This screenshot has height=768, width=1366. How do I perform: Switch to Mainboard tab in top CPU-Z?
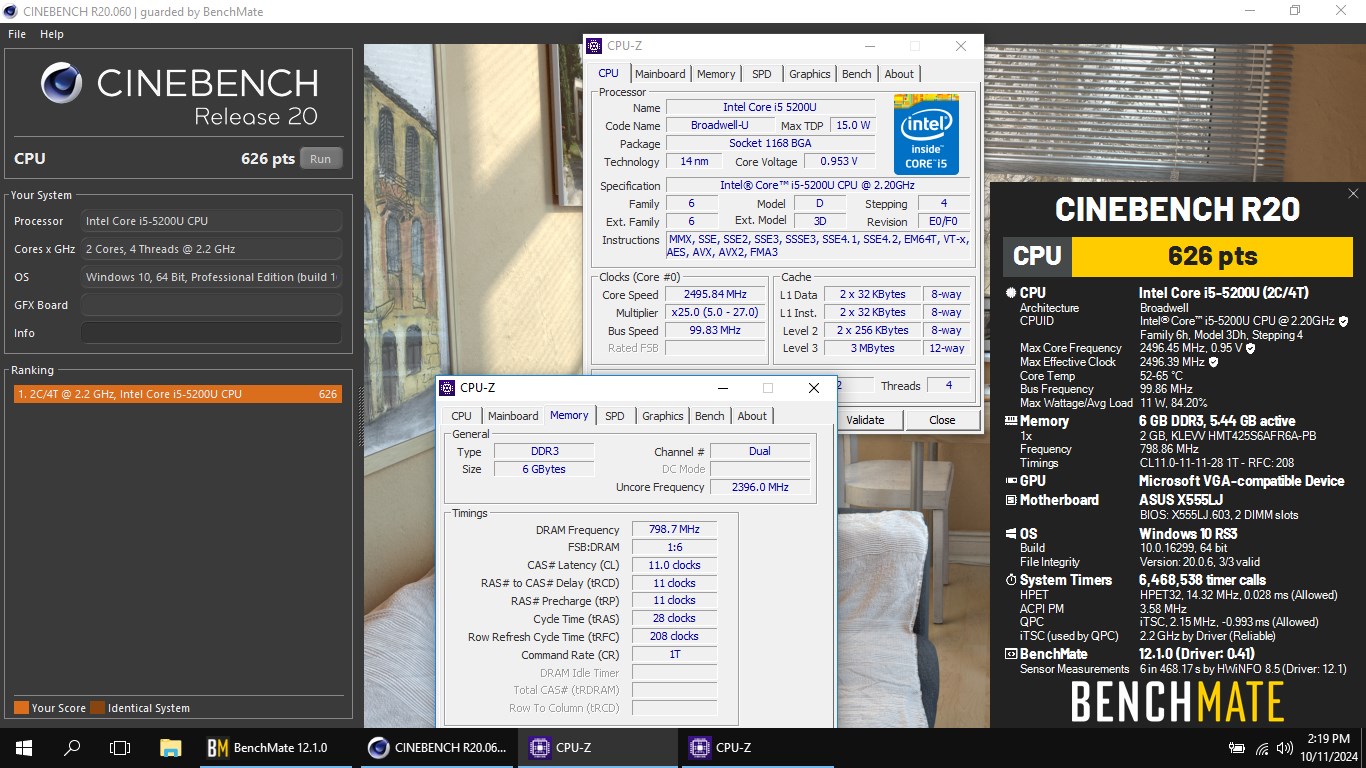660,74
